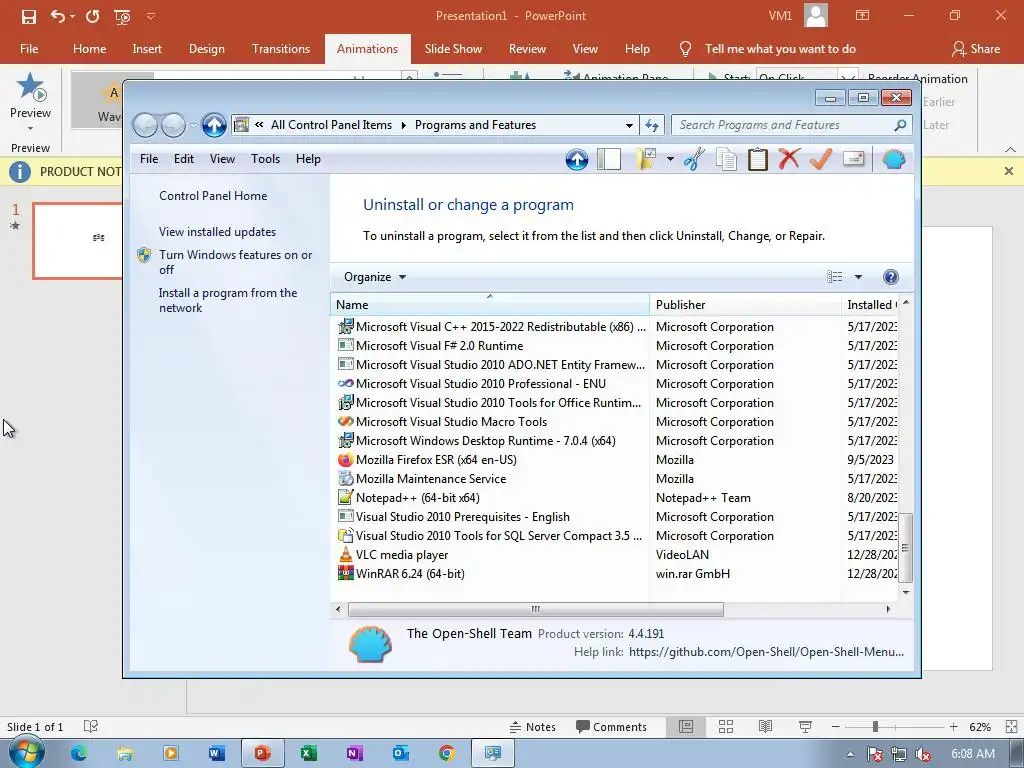The width and height of the screenshot is (1024, 768).
Task: Click the vertical scrollbar down arrow
Action: (906, 592)
